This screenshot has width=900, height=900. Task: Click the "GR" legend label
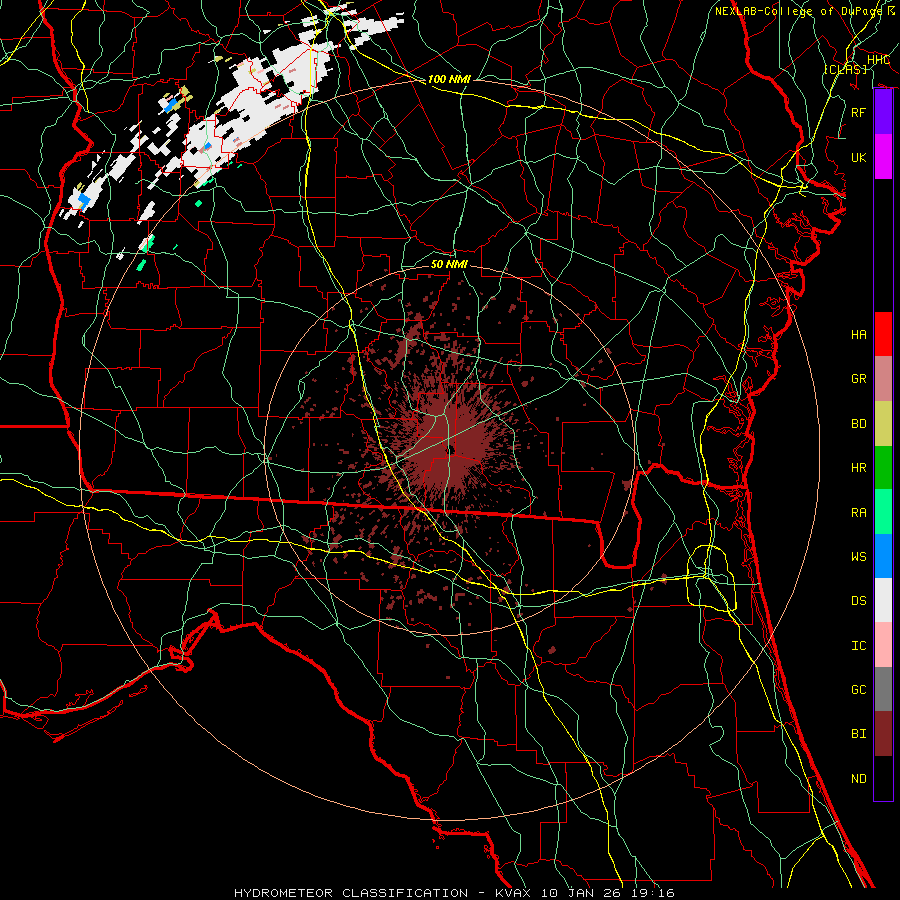coord(859,379)
